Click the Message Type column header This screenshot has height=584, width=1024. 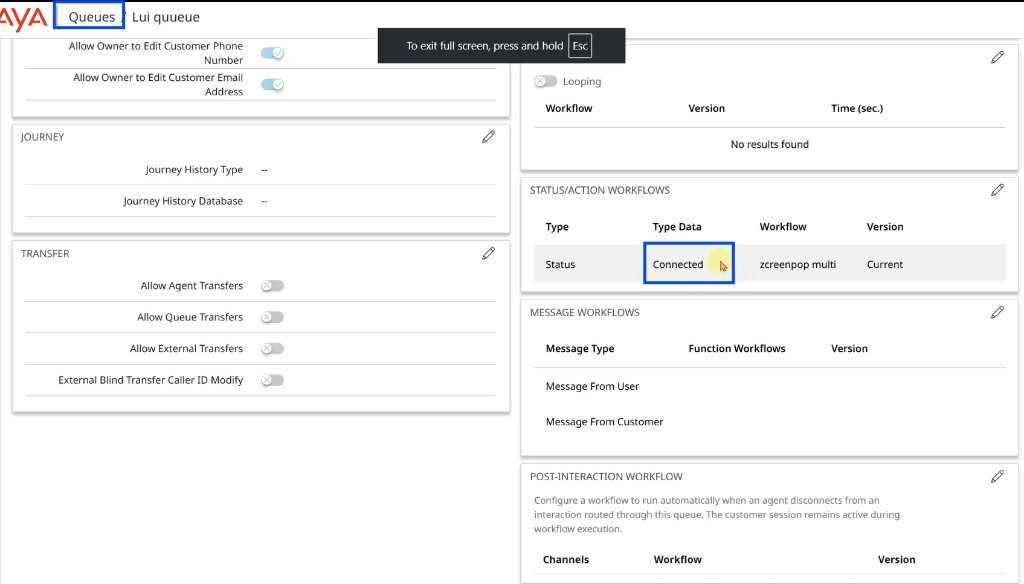(x=580, y=349)
